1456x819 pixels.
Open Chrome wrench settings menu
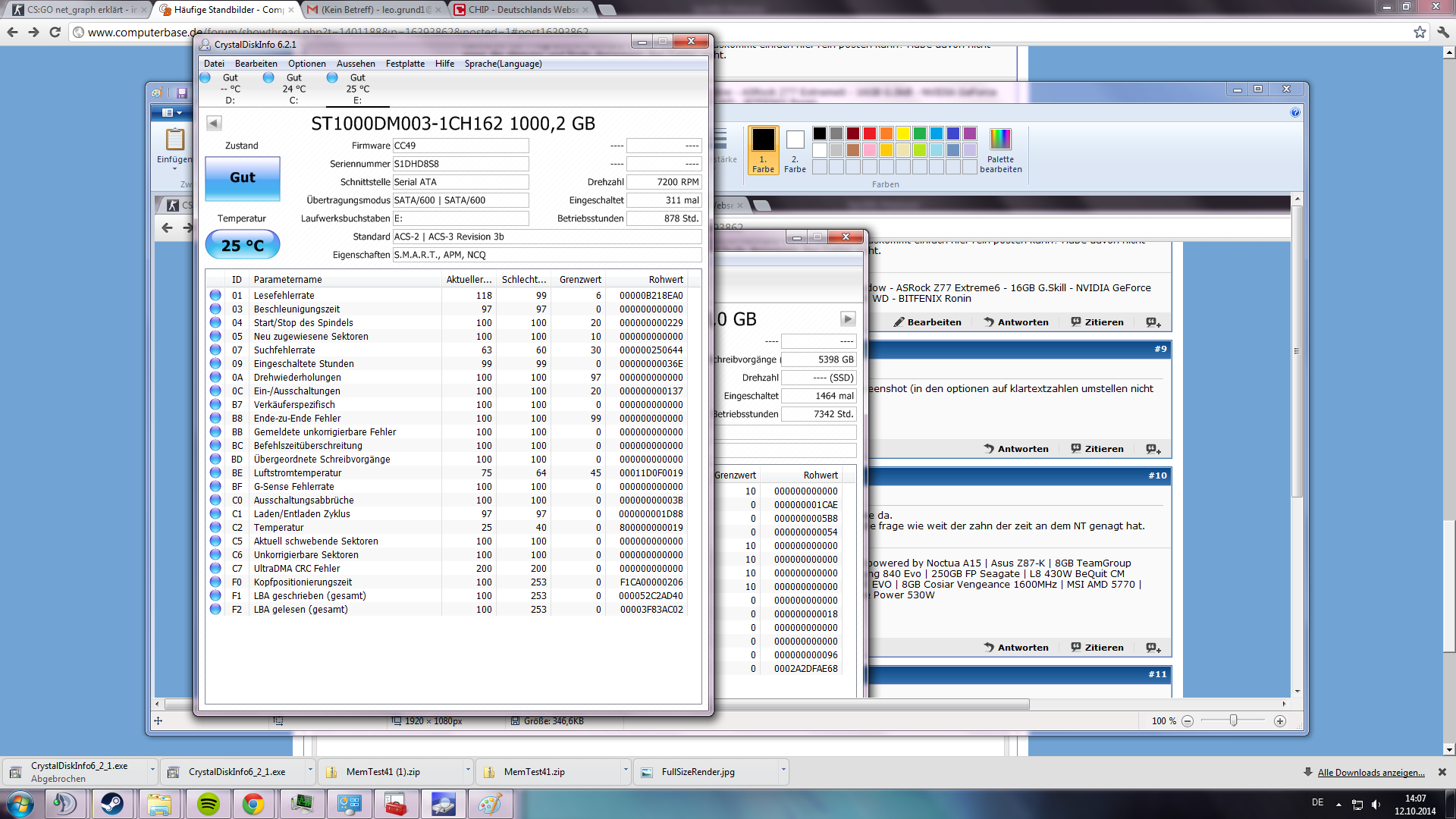point(1443,32)
